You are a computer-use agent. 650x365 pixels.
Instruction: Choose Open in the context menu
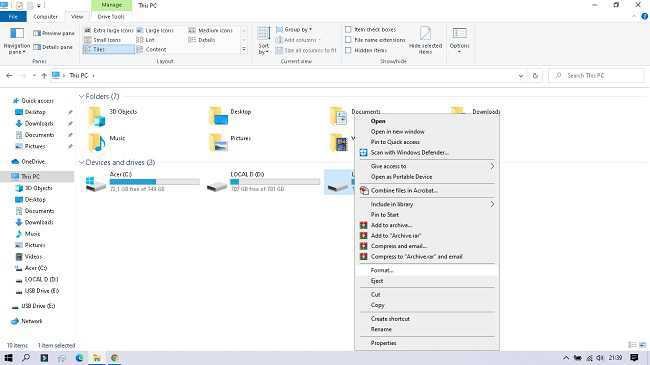427,121
